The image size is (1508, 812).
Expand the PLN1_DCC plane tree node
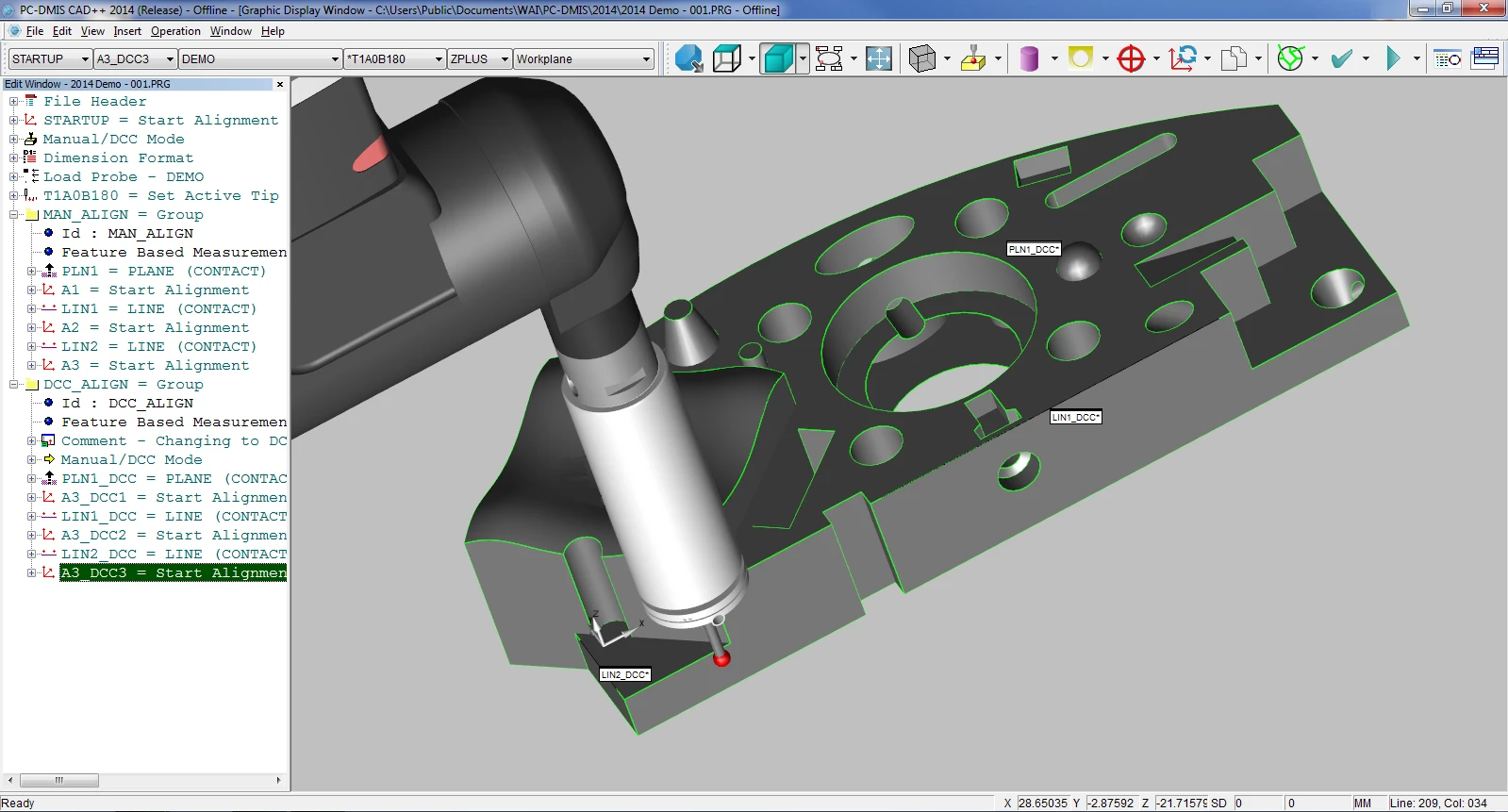point(31,479)
